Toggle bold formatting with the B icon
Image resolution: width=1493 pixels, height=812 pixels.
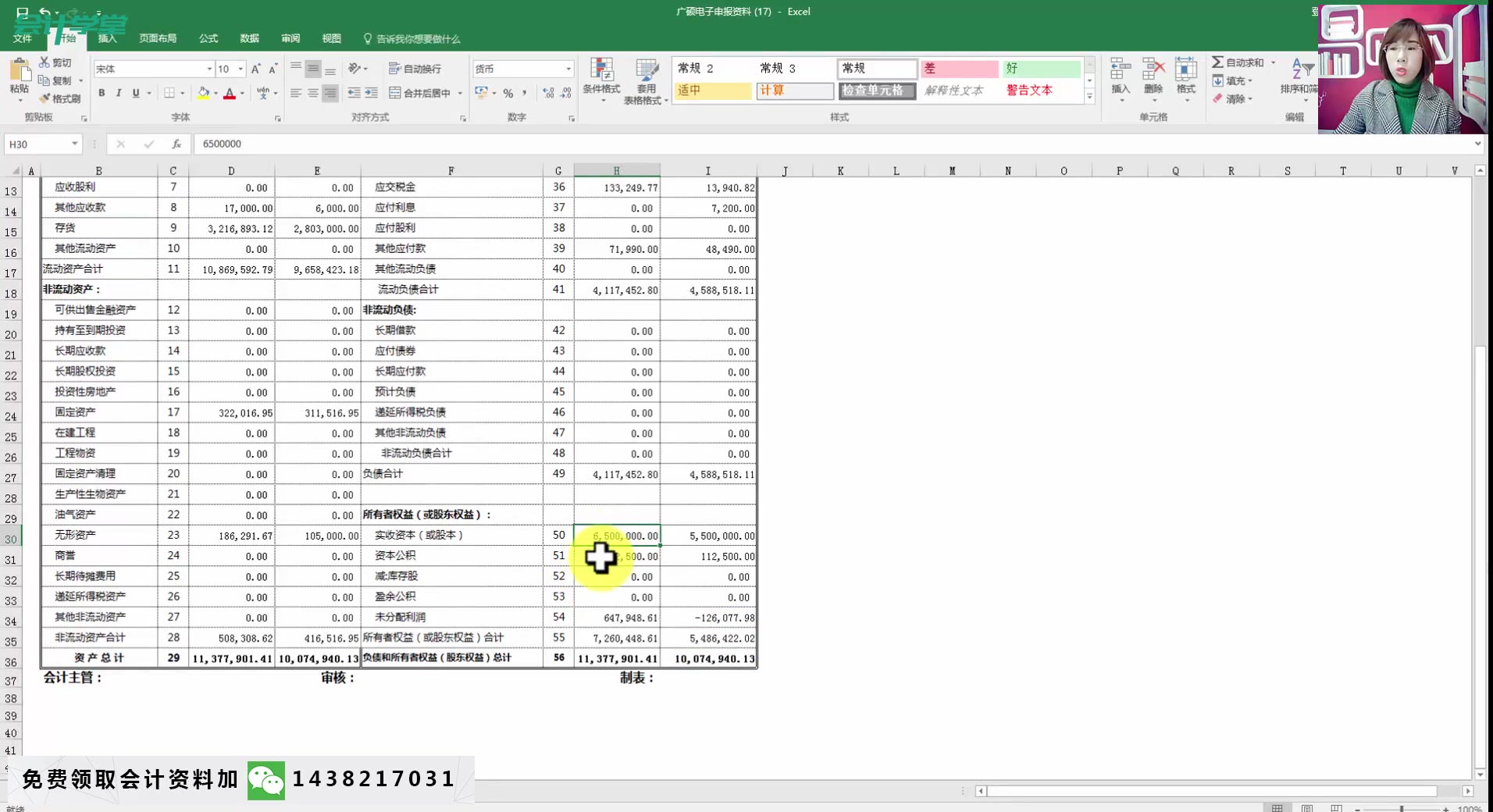click(101, 93)
